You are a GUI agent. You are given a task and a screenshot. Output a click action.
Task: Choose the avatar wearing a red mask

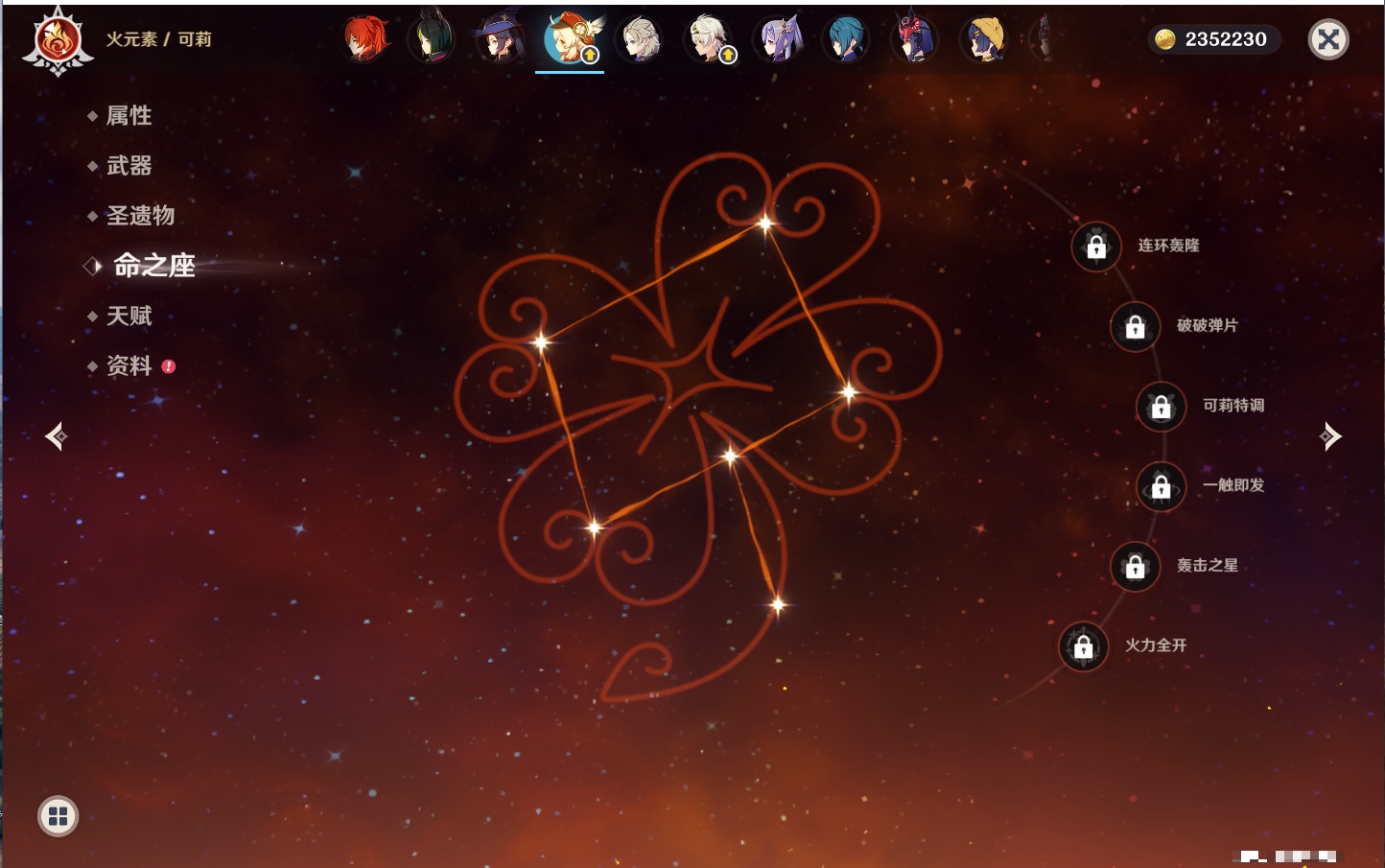pos(914,39)
